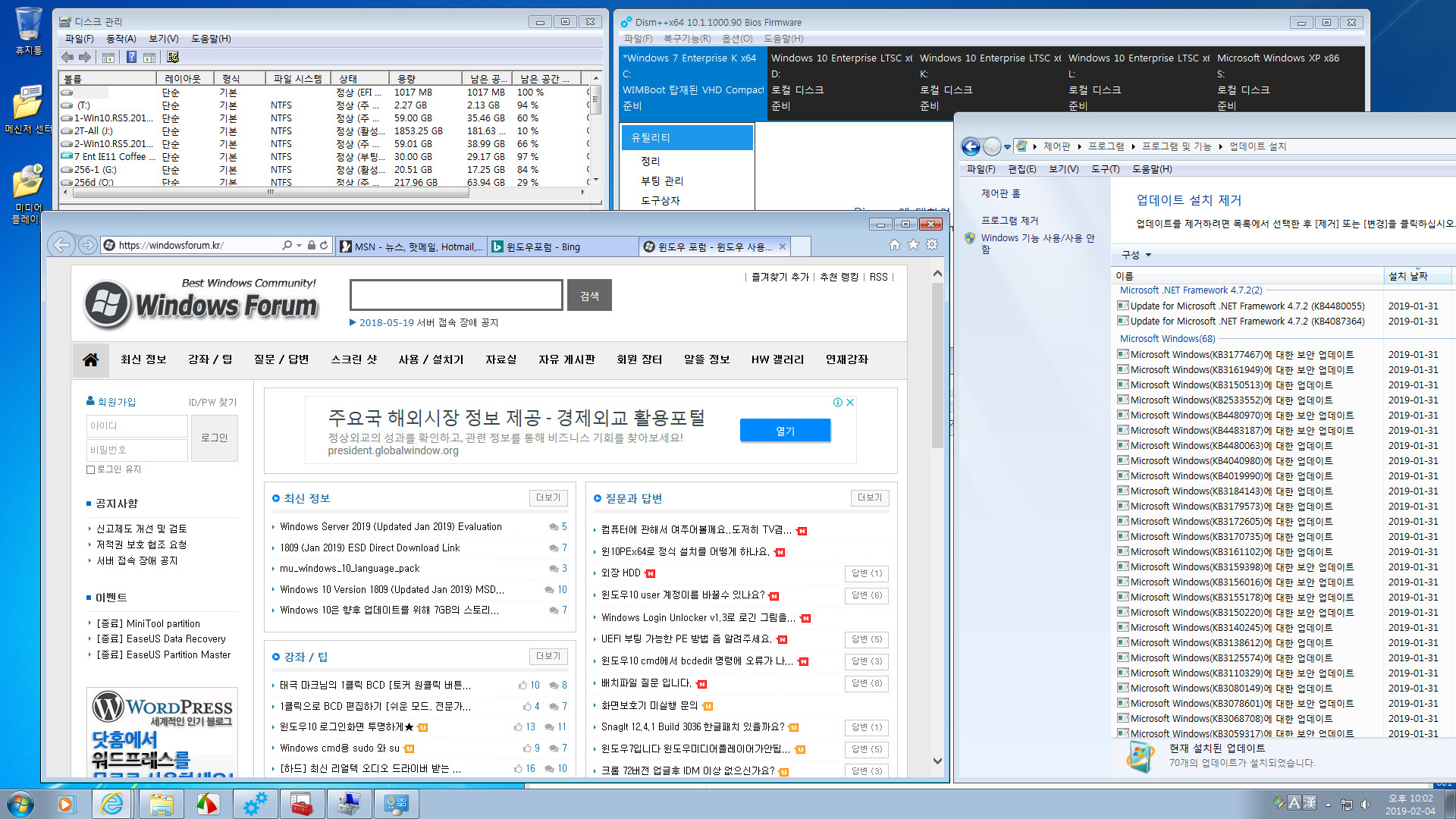Click the back button in the Control Panel window
The height and width of the screenshot is (819, 1456).
[x=971, y=146]
